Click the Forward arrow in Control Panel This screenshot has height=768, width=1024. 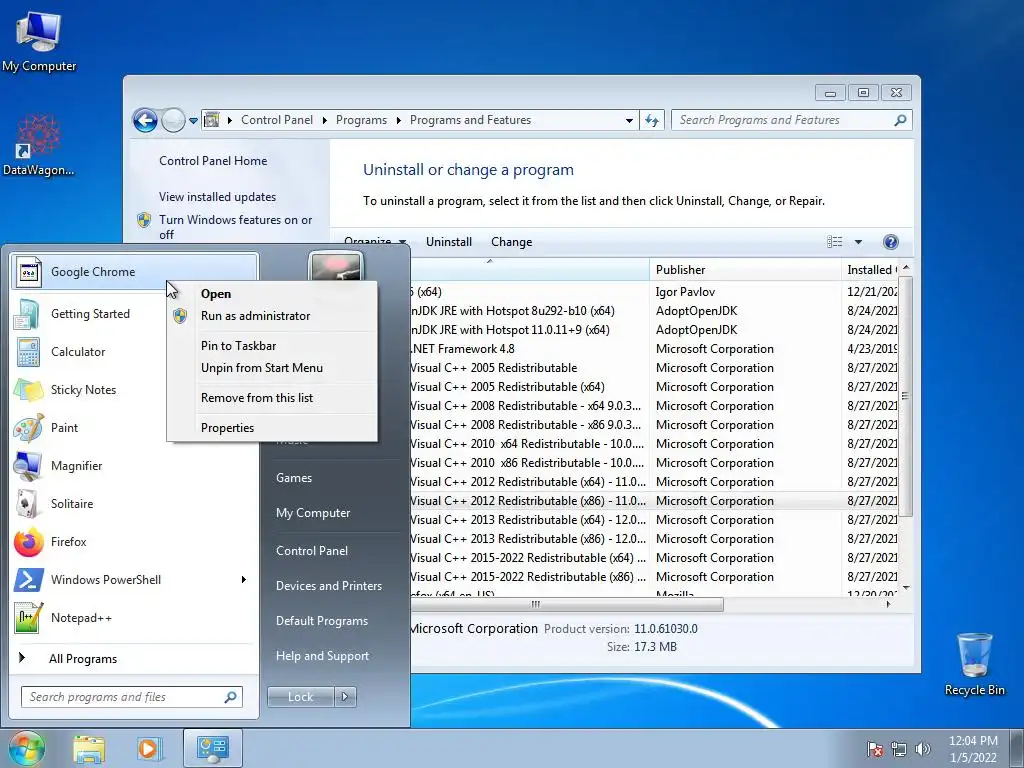(x=173, y=120)
